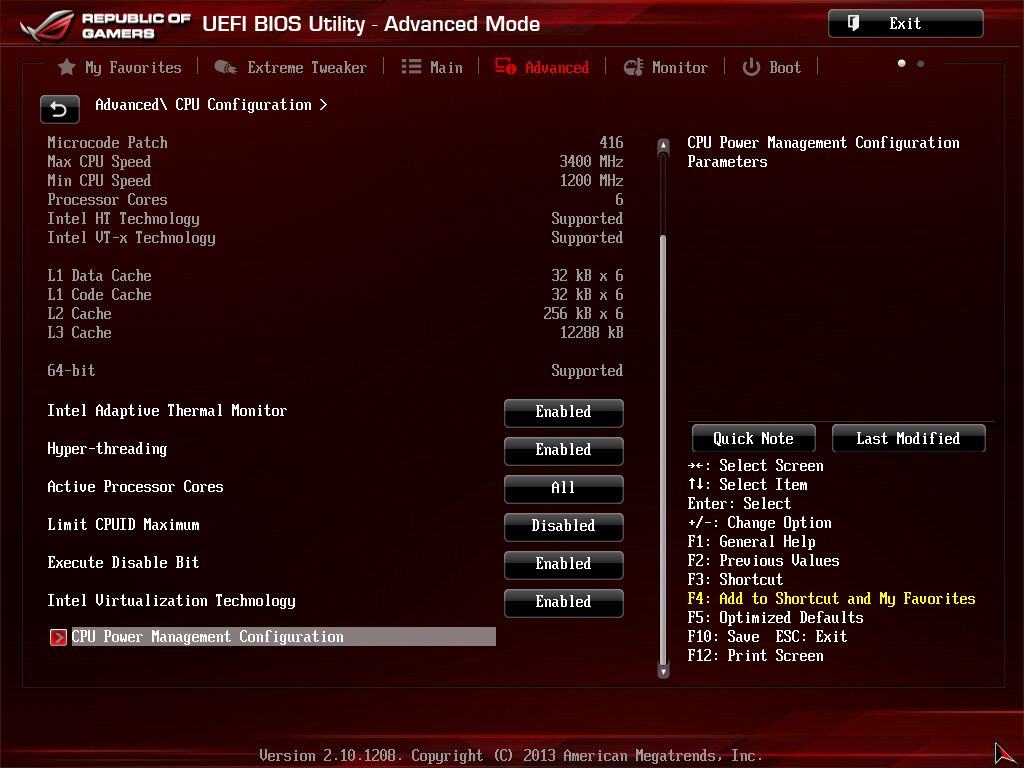This screenshot has height=768, width=1024.
Task: Click the Limit CPUID Maximum label
Action: pyautogui.click(x=123, y=524)
